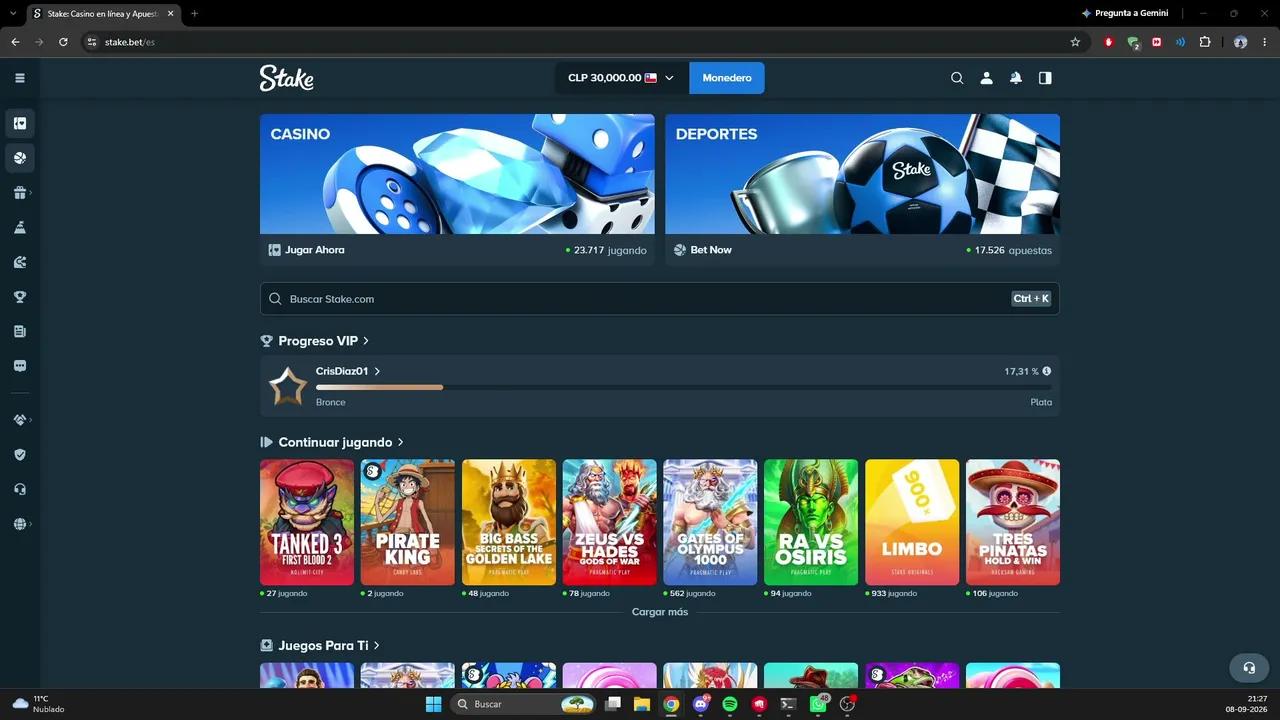Open File Explorer from the taskbar

(642, 704)
